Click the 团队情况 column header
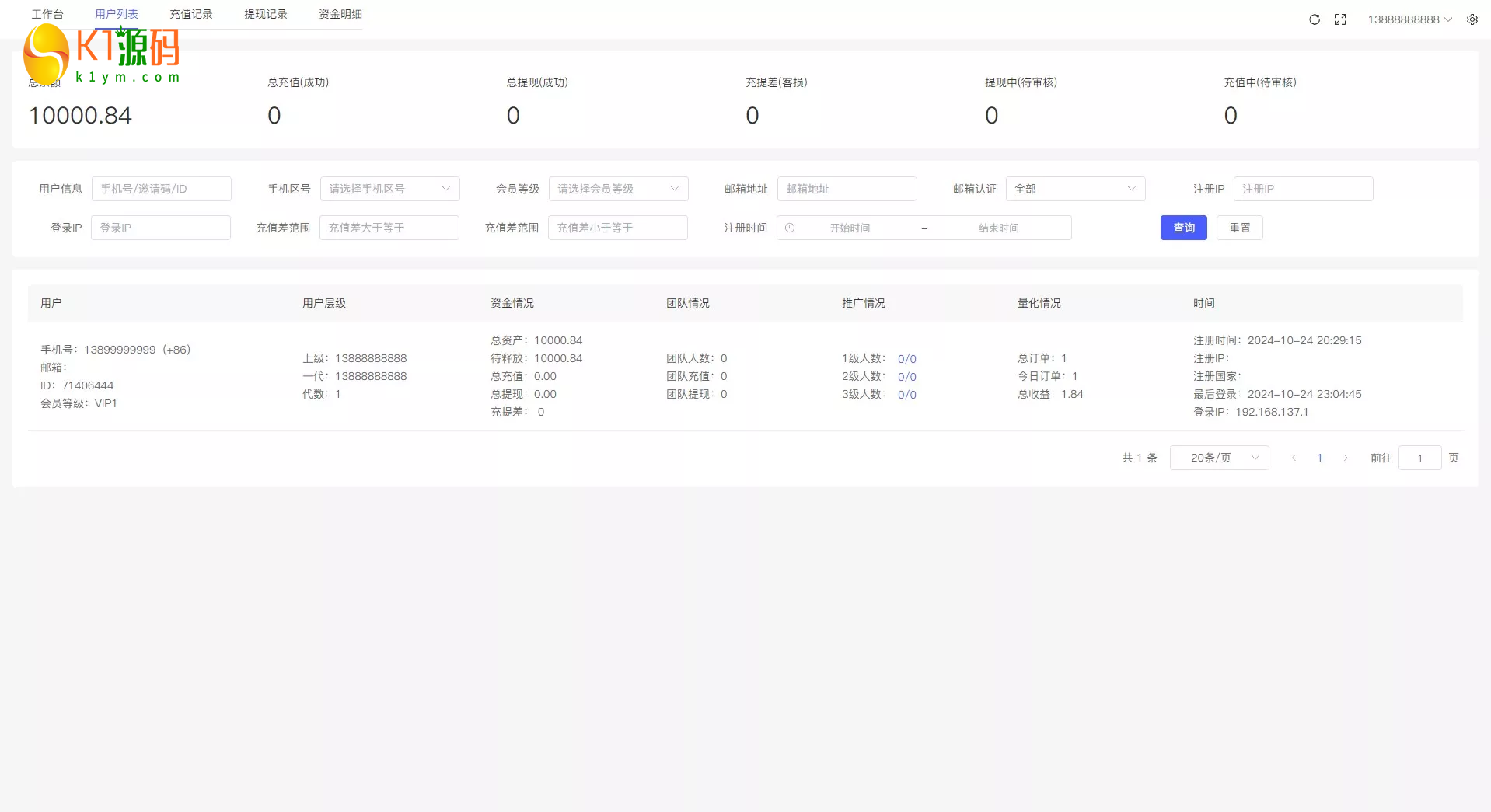The height and width of the screenshot is (812, 1491). (x=688, y=303)
